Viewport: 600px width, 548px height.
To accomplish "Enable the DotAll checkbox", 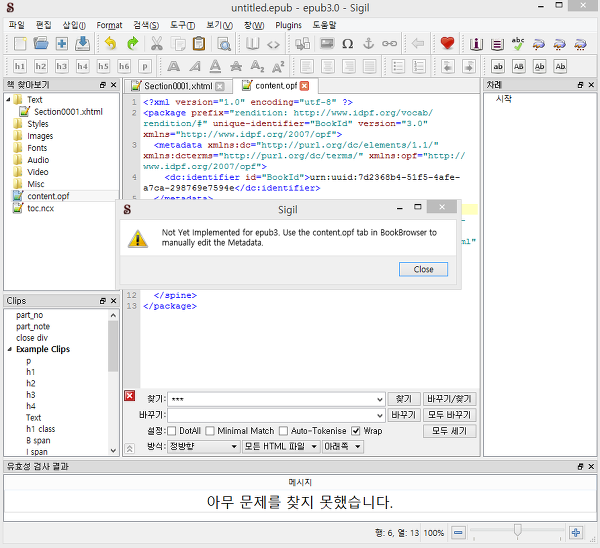I will tap(172, 431).
